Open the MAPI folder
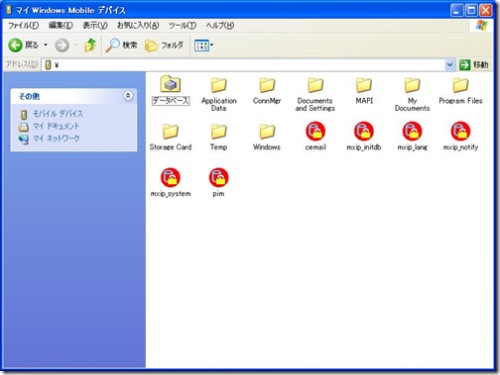 pyautogui.click(x=364, y=85)
